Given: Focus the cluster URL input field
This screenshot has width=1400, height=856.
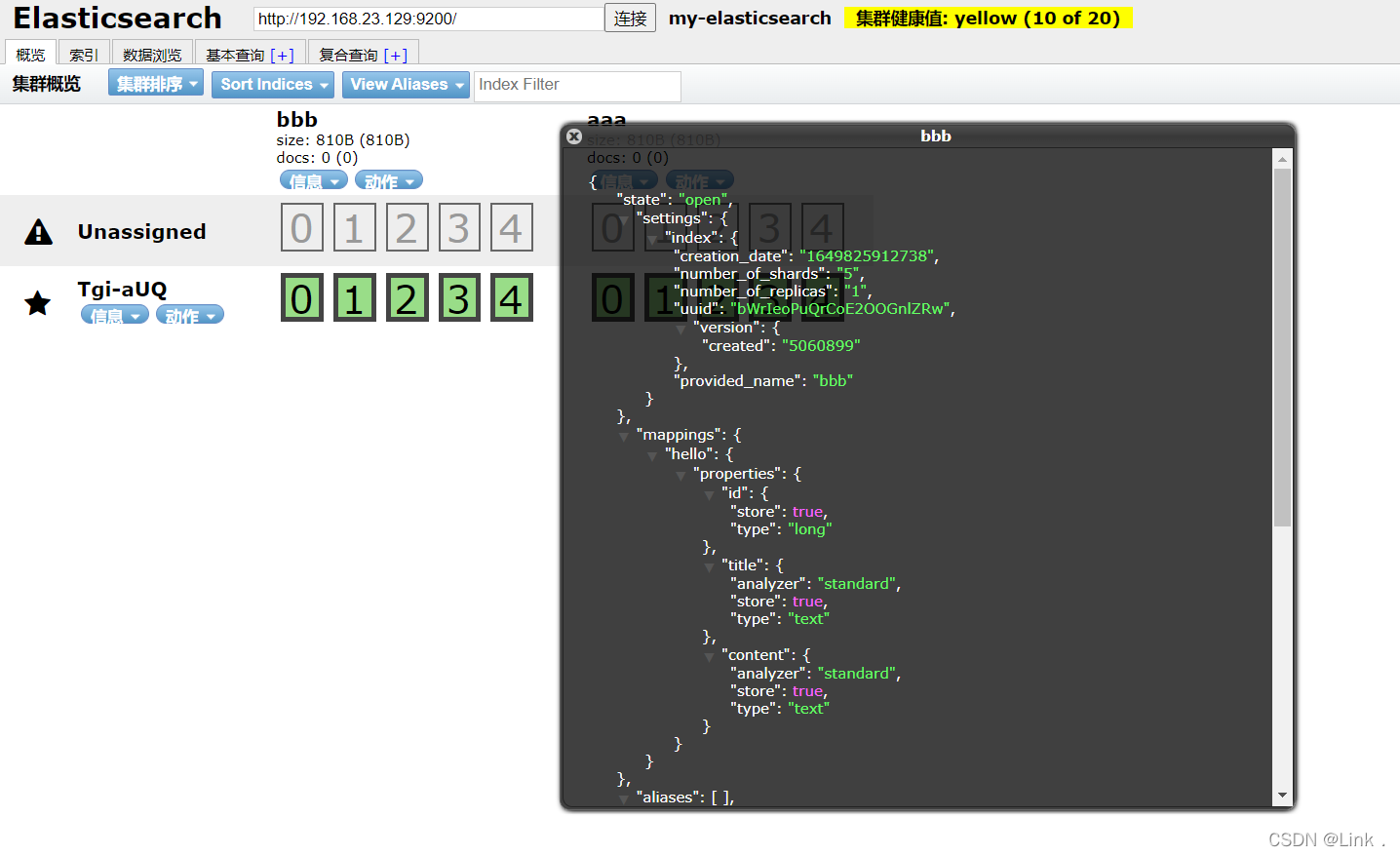Looking at the screenshot, I should click(429, 19).
